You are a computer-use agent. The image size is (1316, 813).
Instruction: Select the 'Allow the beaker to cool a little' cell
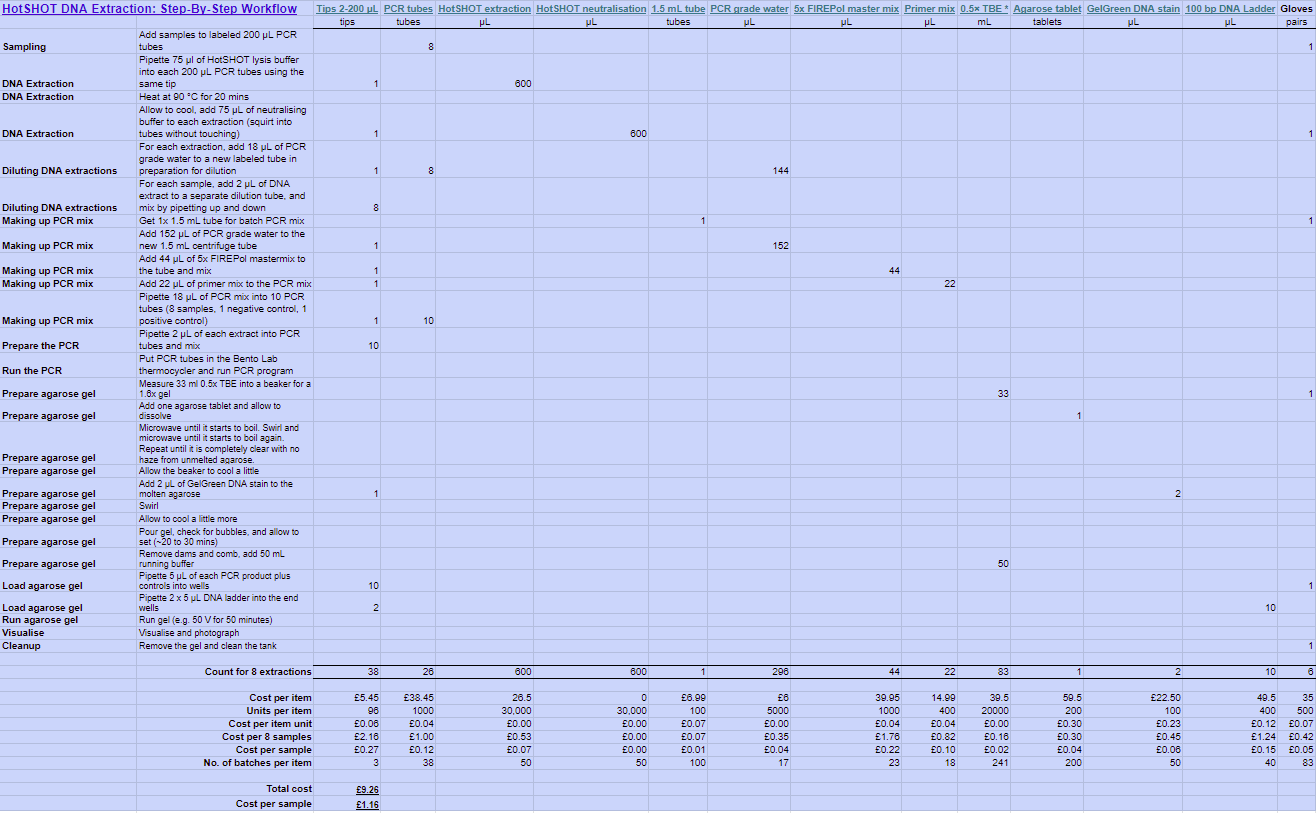point(225,471)
